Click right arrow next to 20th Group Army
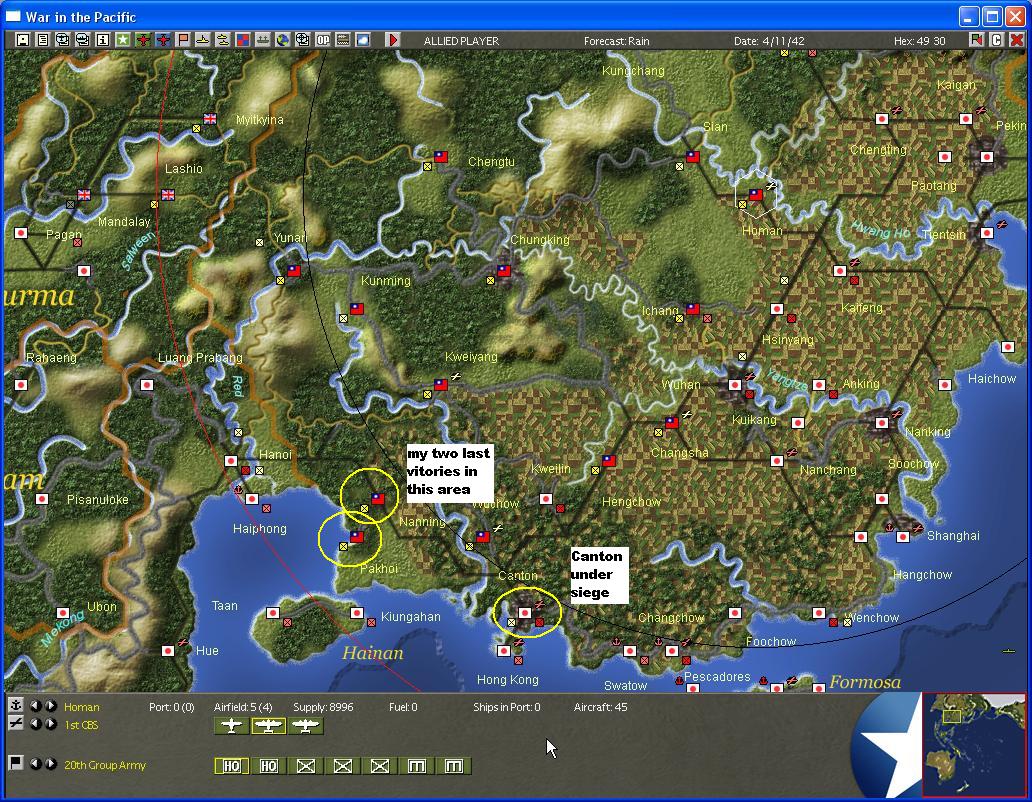This screenshot has height=802, width=1032. click(x=51, y=764)
